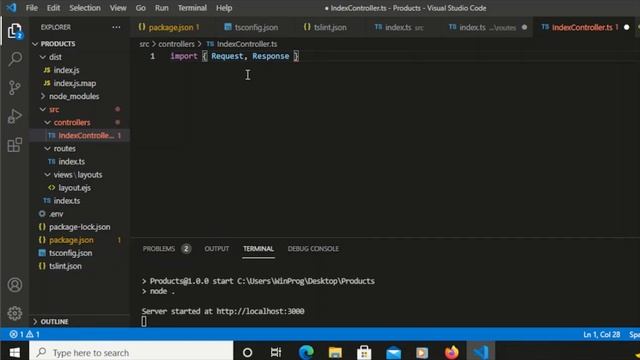The width and height of the screenshot is (640, 360).
Task: Open the media player taskbar icon
Action: (x=422, y=352)
